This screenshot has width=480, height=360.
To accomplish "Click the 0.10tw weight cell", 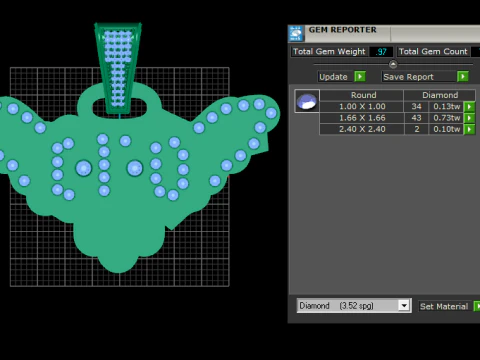I will point(446,129).
